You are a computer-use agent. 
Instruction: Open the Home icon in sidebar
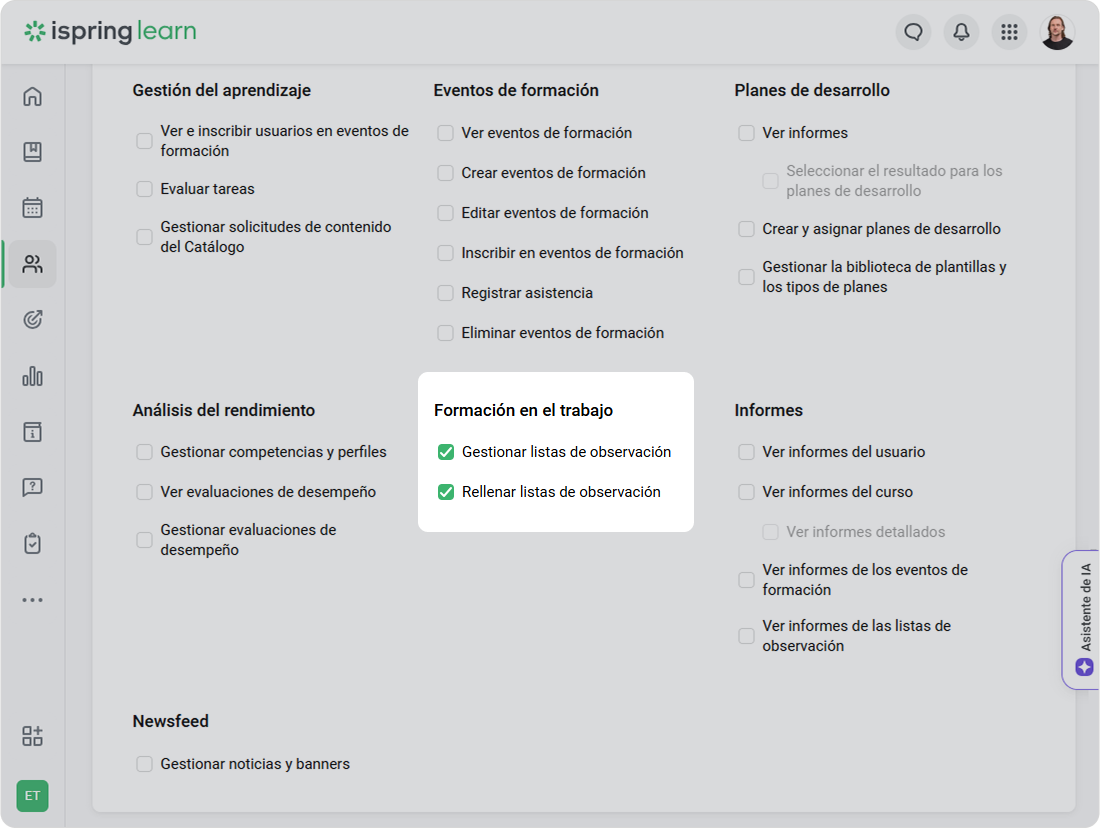pos(32,97)
